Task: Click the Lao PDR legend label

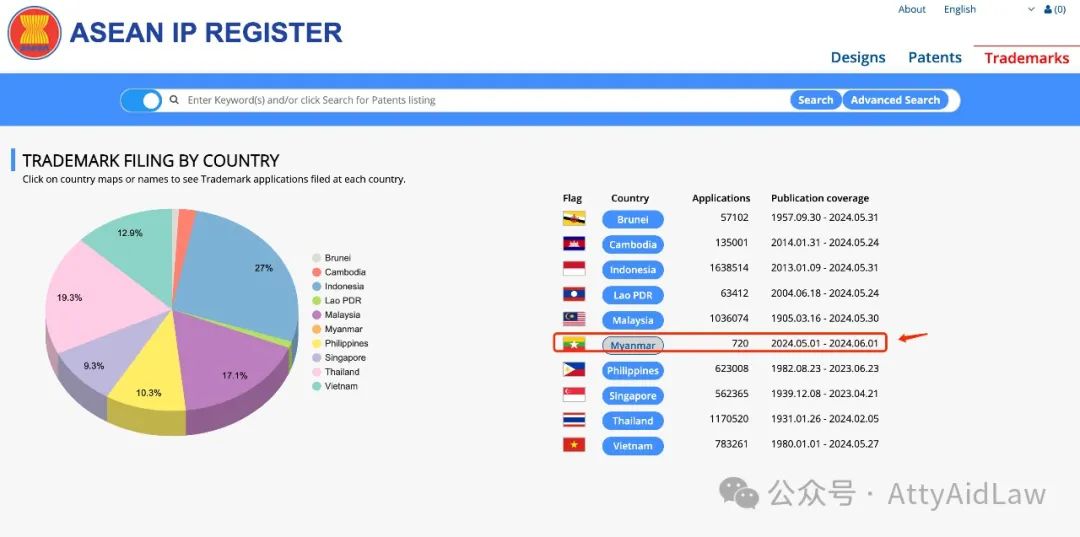Action: coord(343,301)
